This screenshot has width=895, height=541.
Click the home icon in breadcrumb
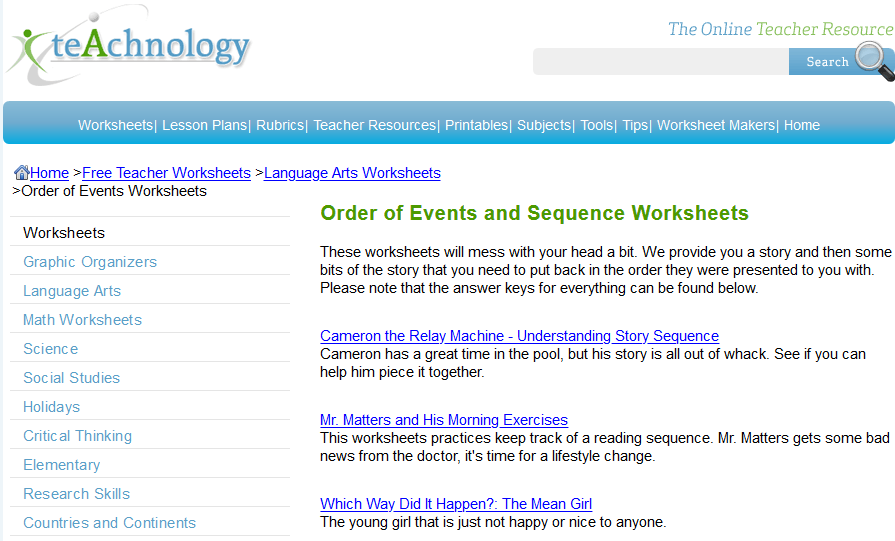[22, 172]
